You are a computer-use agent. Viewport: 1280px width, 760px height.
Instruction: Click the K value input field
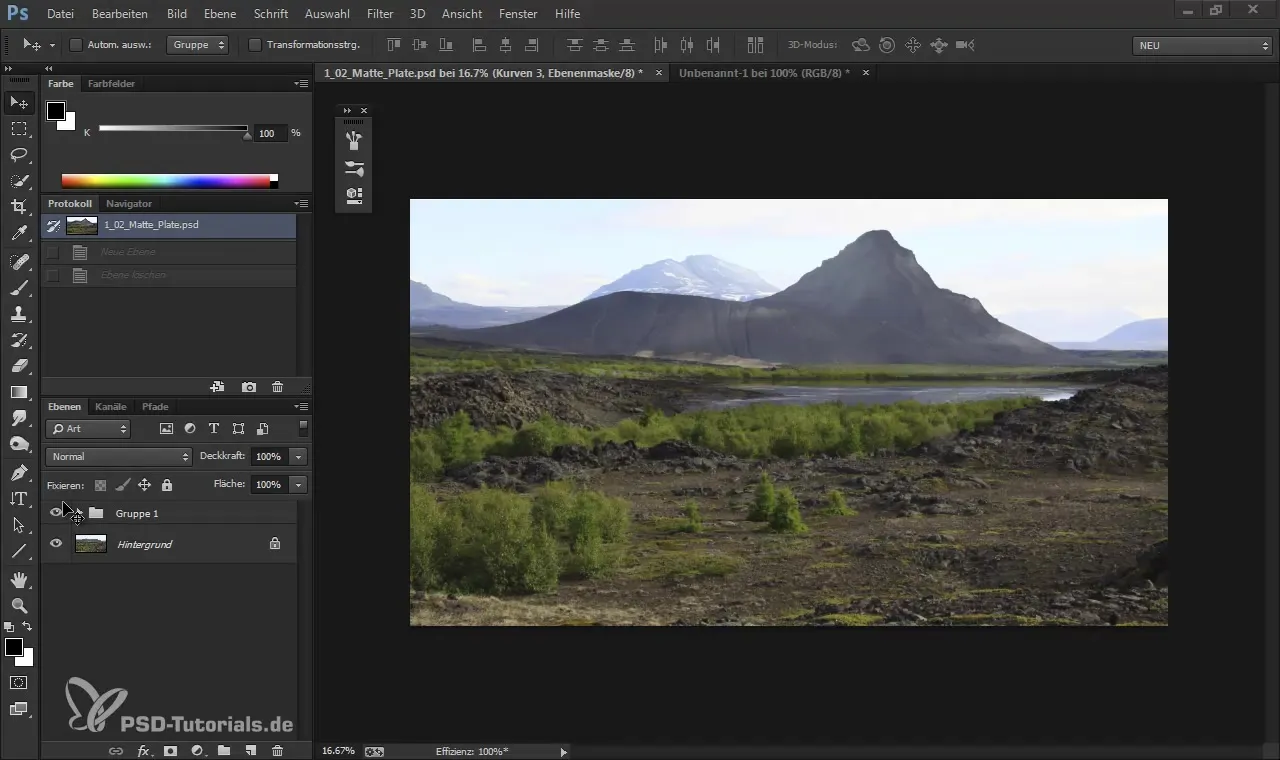269,133
